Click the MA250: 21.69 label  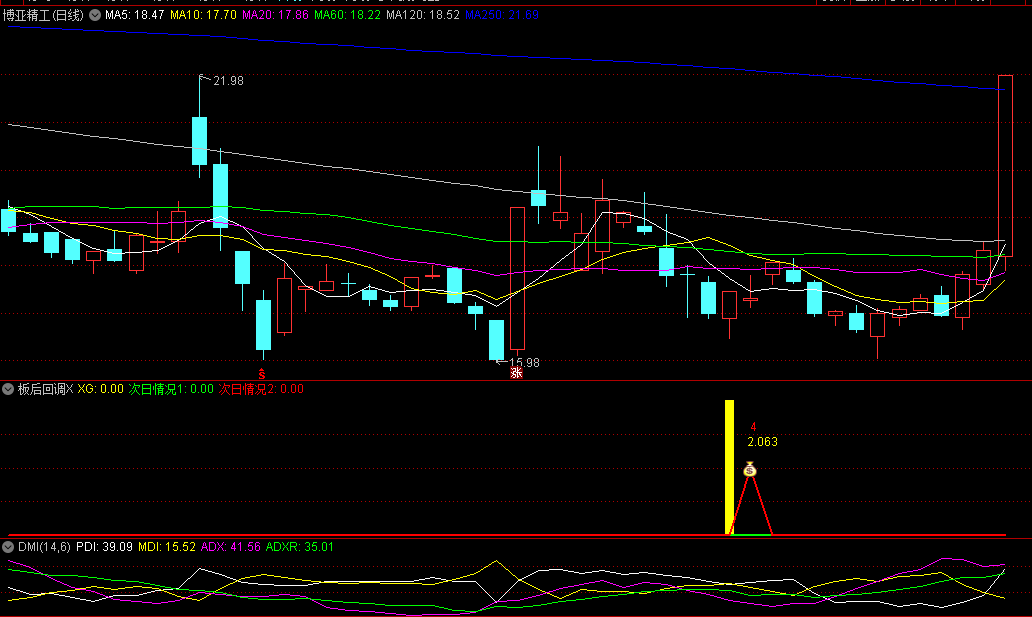[502, 14]
